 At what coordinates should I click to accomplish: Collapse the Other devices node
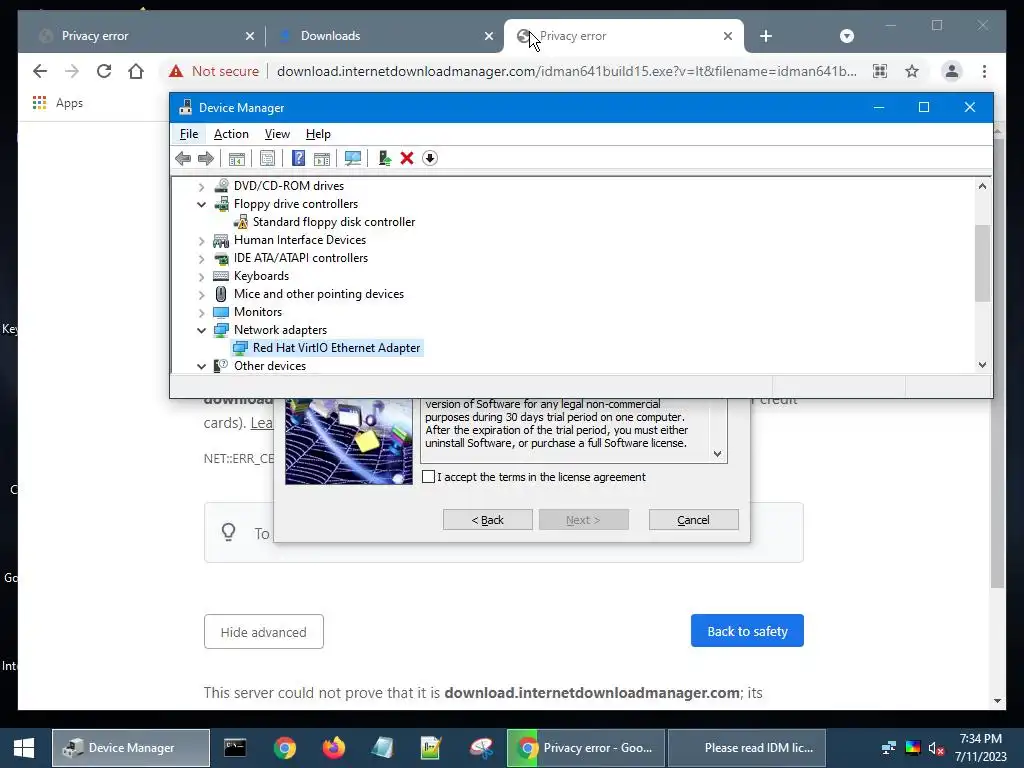(201, 366)
